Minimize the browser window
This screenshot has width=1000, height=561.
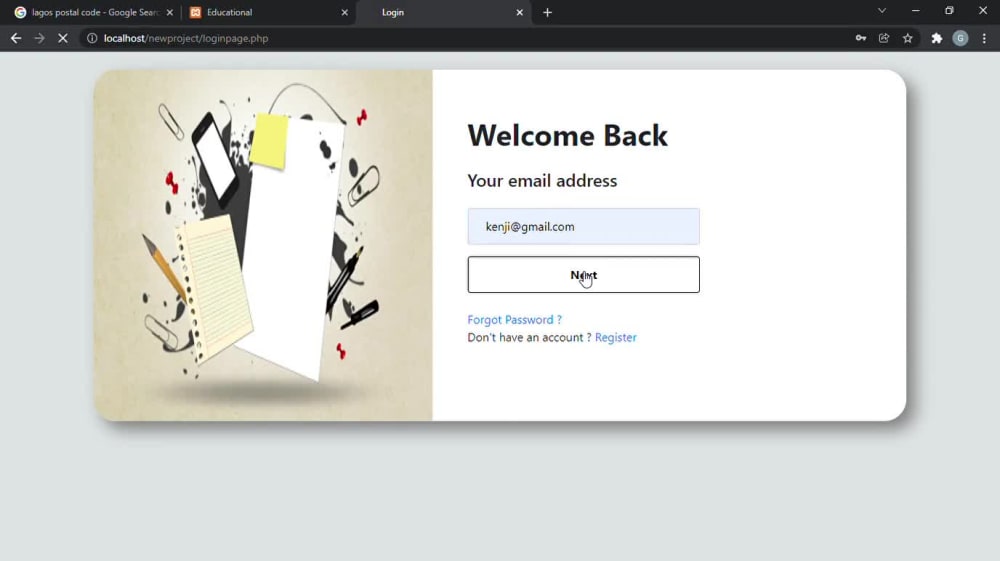[915, 11]
